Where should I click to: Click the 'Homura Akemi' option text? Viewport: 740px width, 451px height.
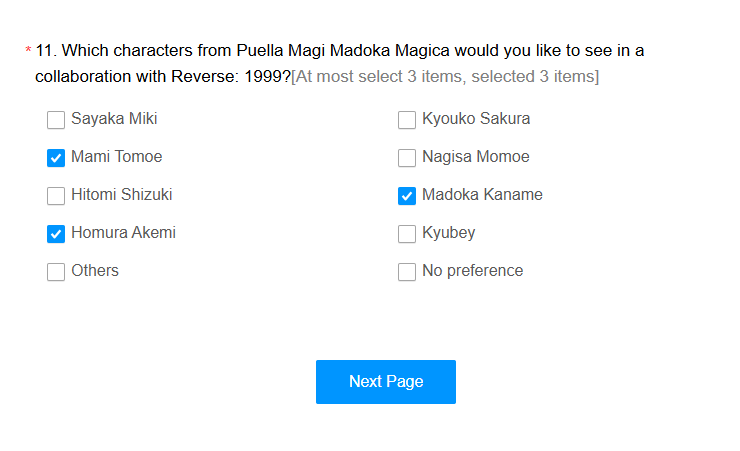coord(123,233)
